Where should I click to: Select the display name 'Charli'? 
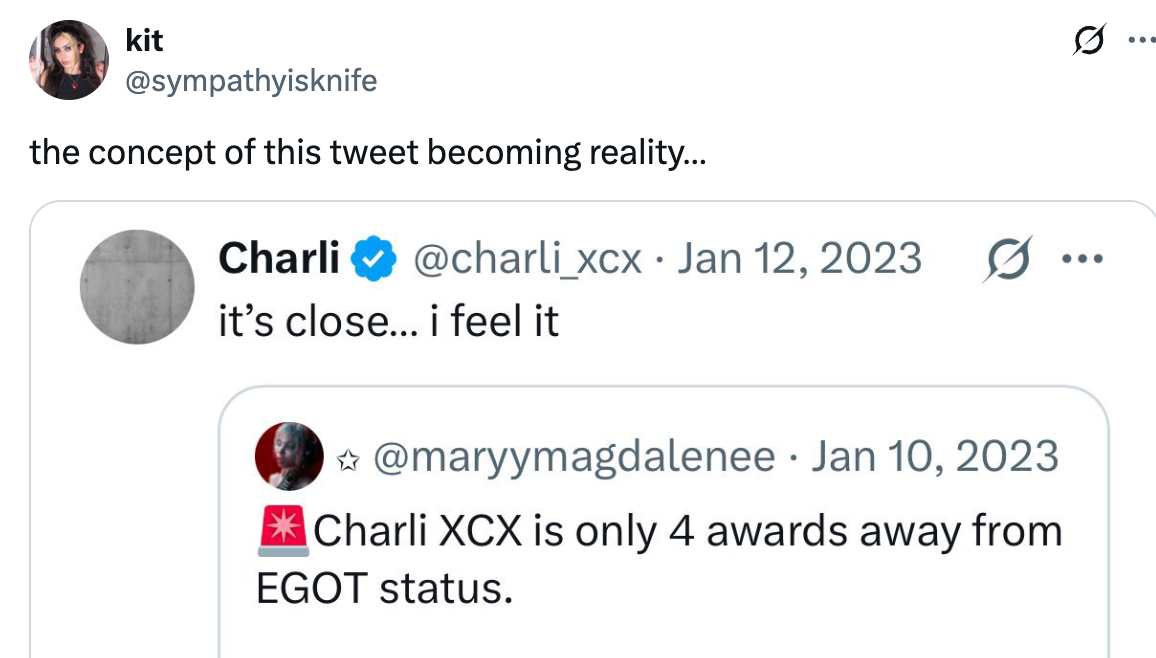pyautogui.click(x=280, y=258)
